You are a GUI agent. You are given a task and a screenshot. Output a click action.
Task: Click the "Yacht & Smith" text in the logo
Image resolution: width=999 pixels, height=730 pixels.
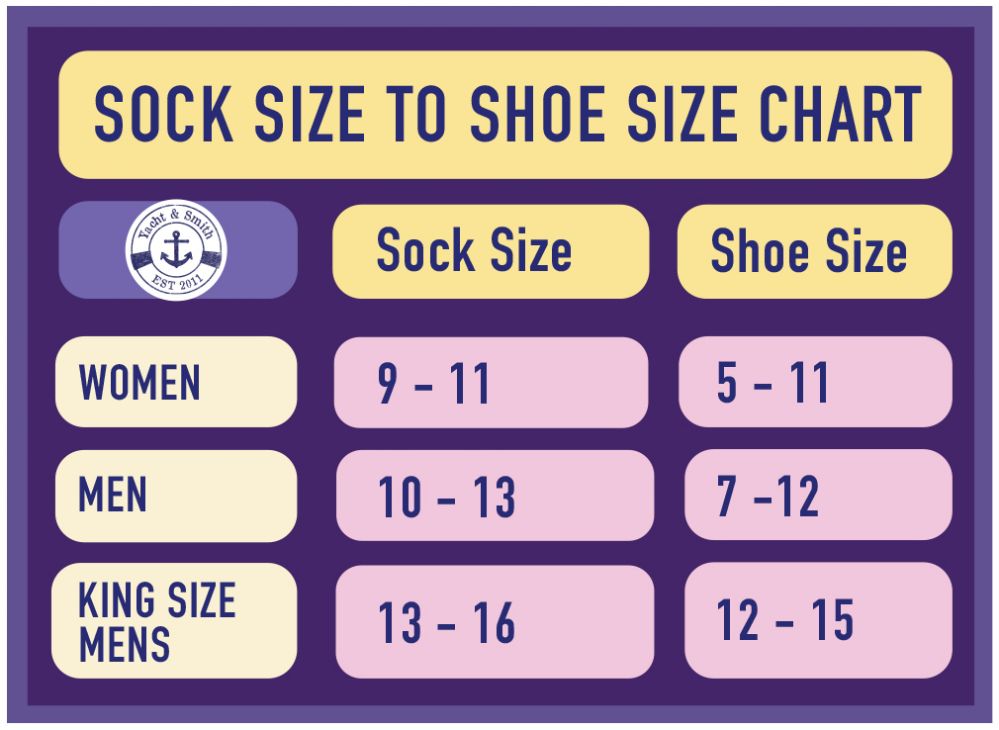click(176, 223)
